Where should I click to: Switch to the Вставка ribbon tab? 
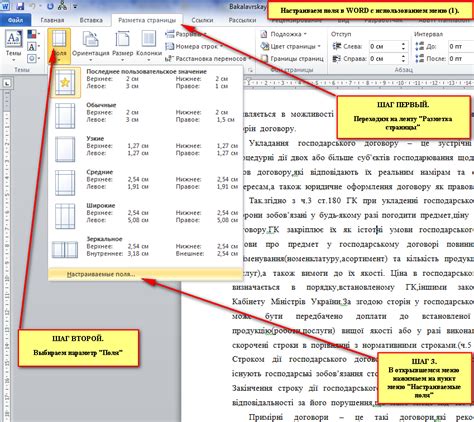tap(91, 20)
